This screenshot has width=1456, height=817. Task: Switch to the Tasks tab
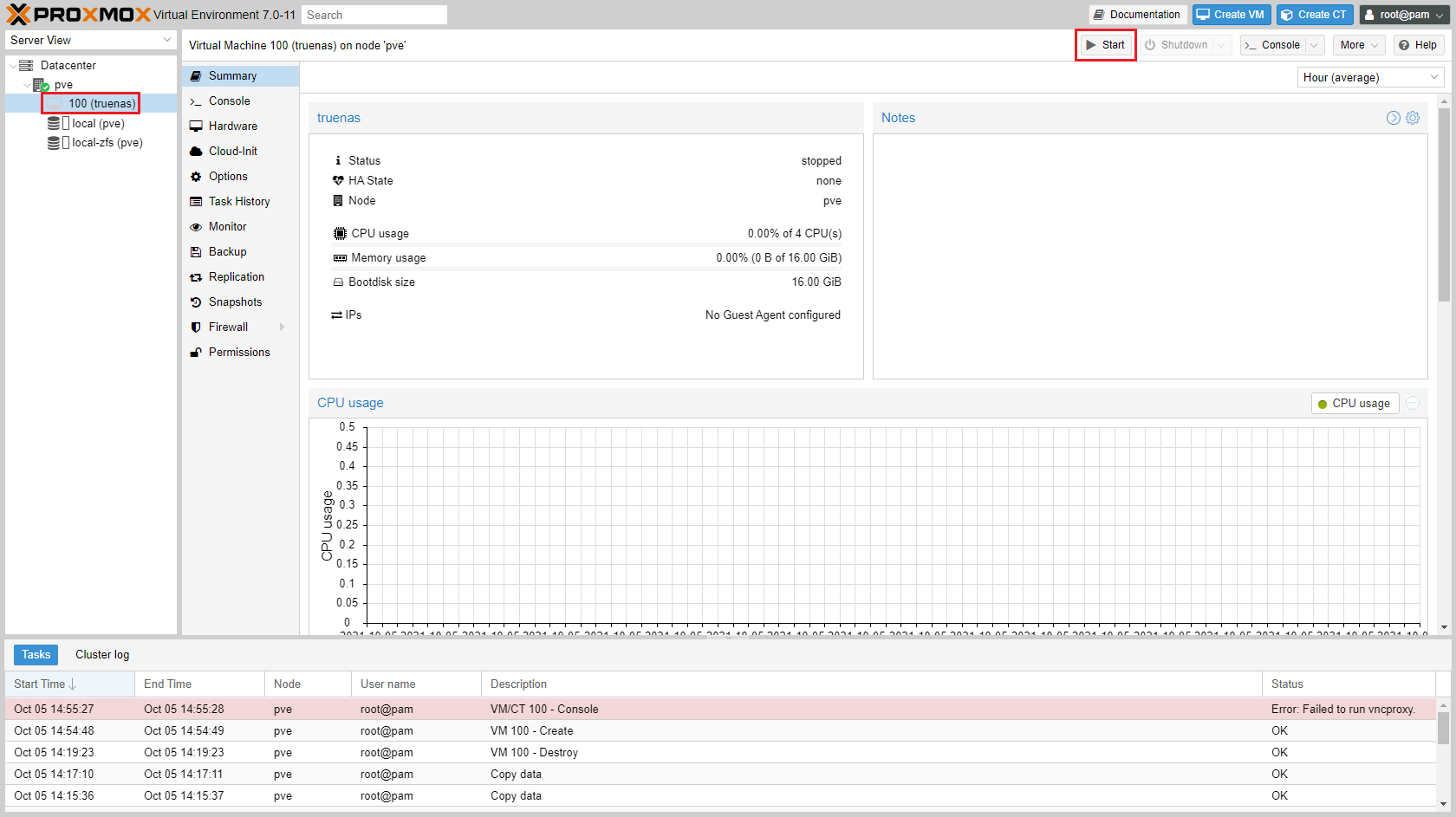(x=36, y=655)
